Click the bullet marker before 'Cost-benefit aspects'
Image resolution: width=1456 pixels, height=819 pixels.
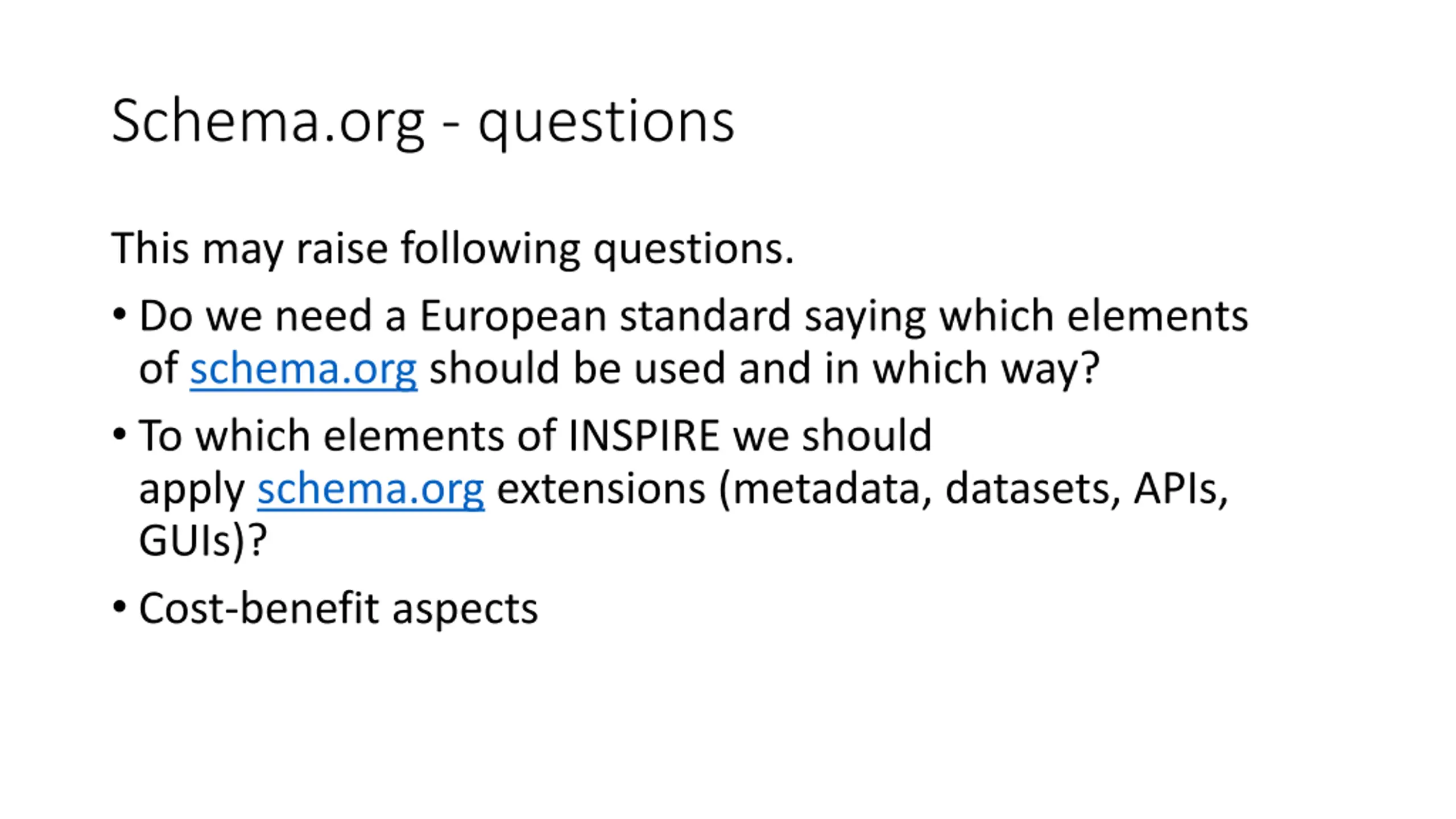[119, 607]
